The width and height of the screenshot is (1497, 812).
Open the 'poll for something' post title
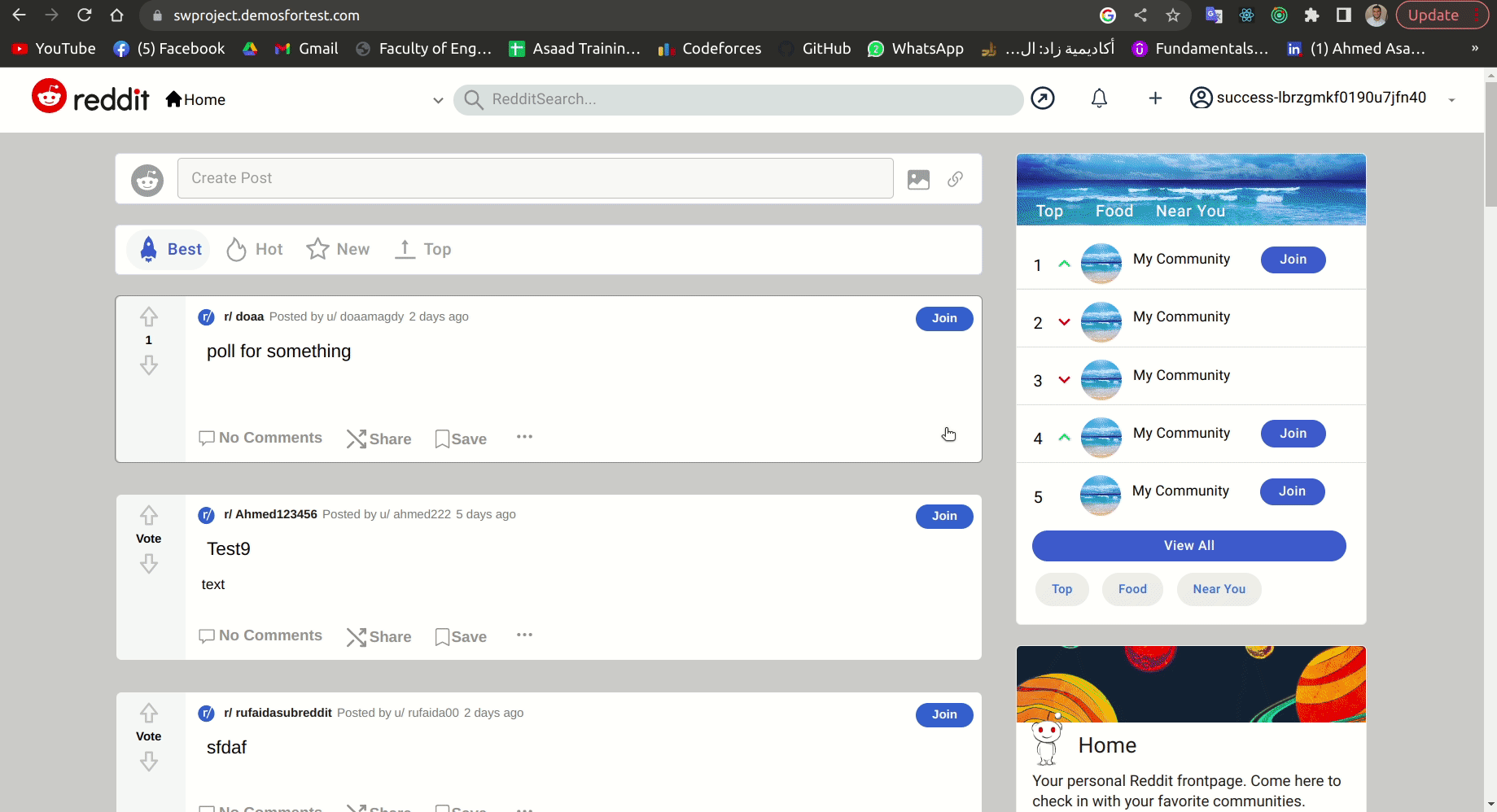coord(278,351)
